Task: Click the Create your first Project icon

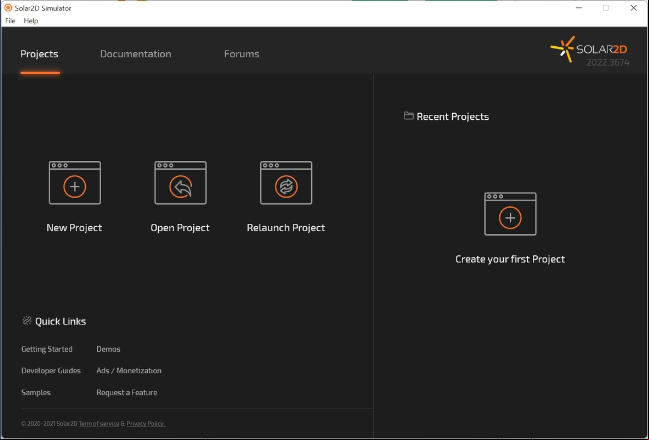Action: point(510,214)
